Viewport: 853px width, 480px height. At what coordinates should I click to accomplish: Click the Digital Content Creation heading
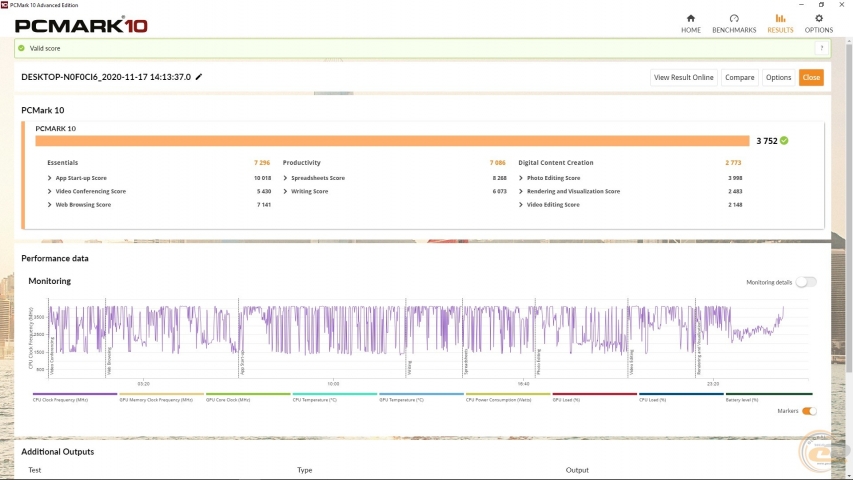pos(555,163)
